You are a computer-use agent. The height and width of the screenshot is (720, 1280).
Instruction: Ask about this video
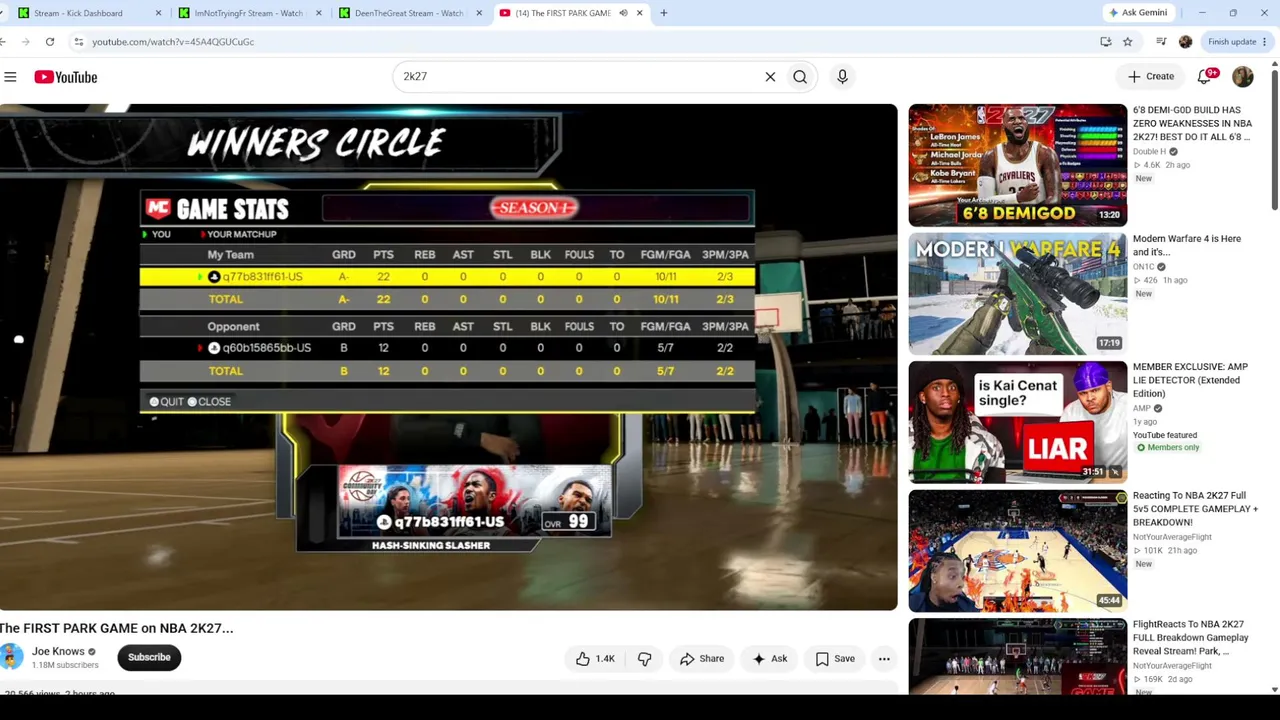coord(770,659)
